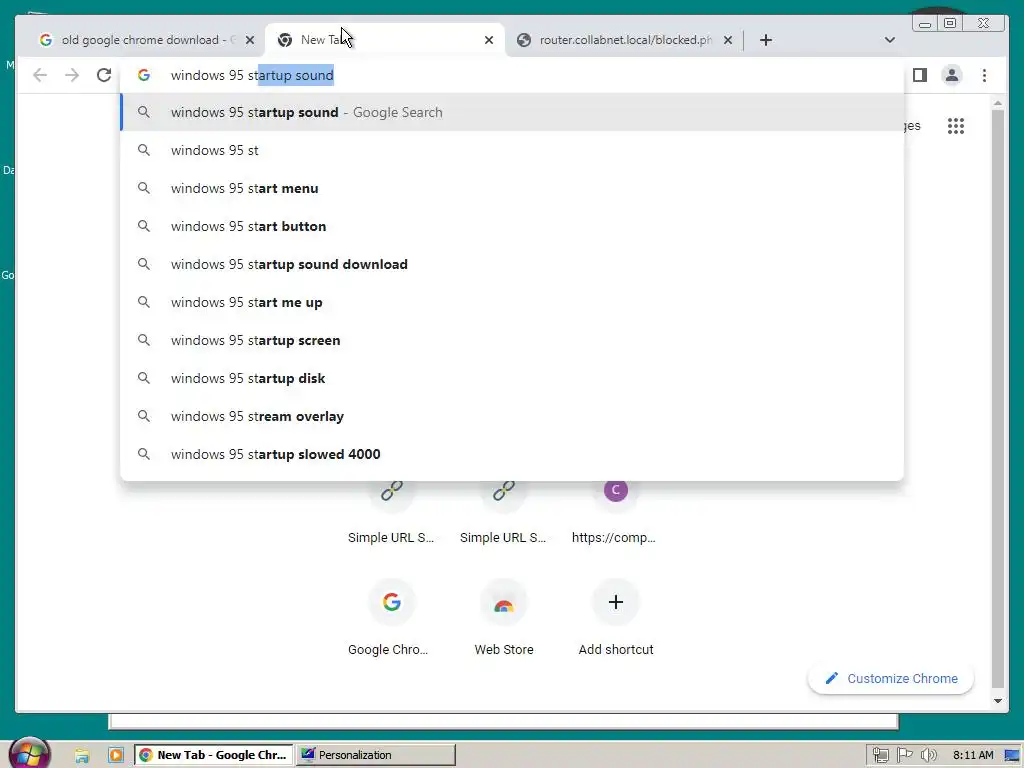
Task: Expand the tab search chevron
Action: click(889, 40)
